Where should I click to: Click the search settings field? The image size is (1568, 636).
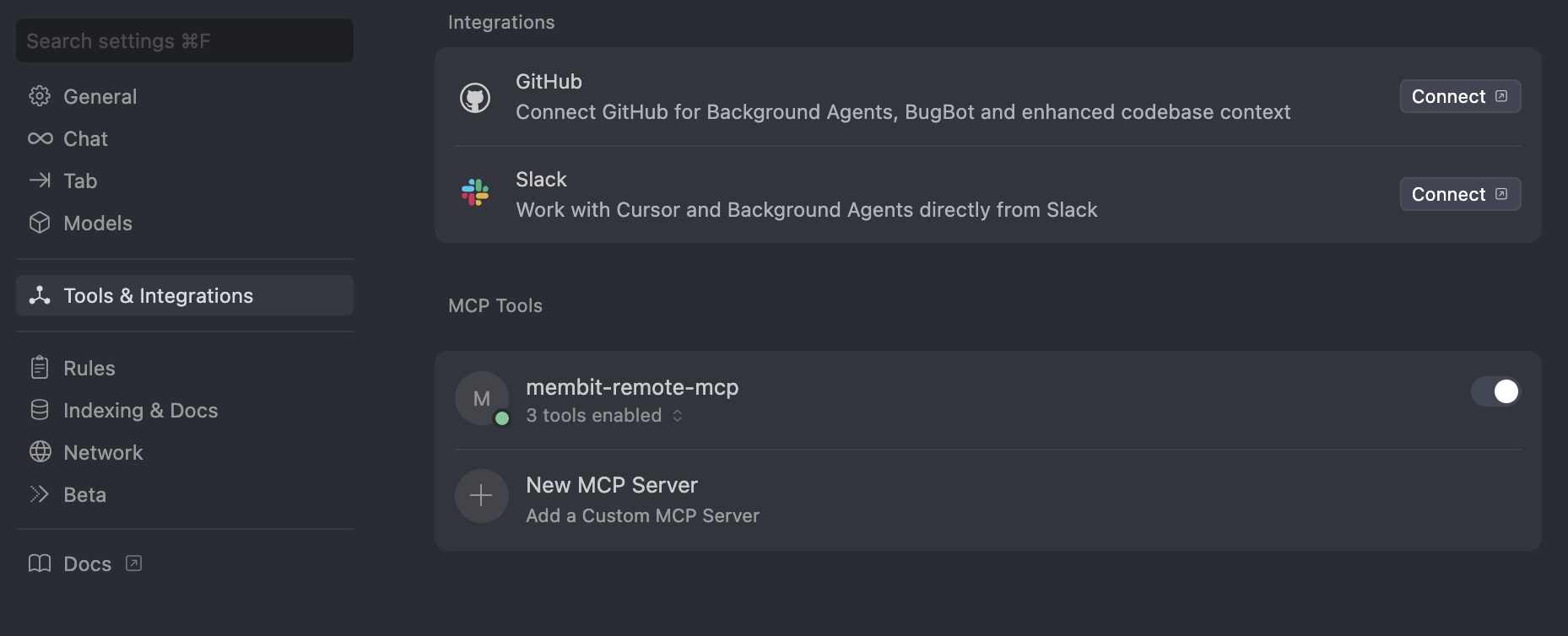pos(184,40)
